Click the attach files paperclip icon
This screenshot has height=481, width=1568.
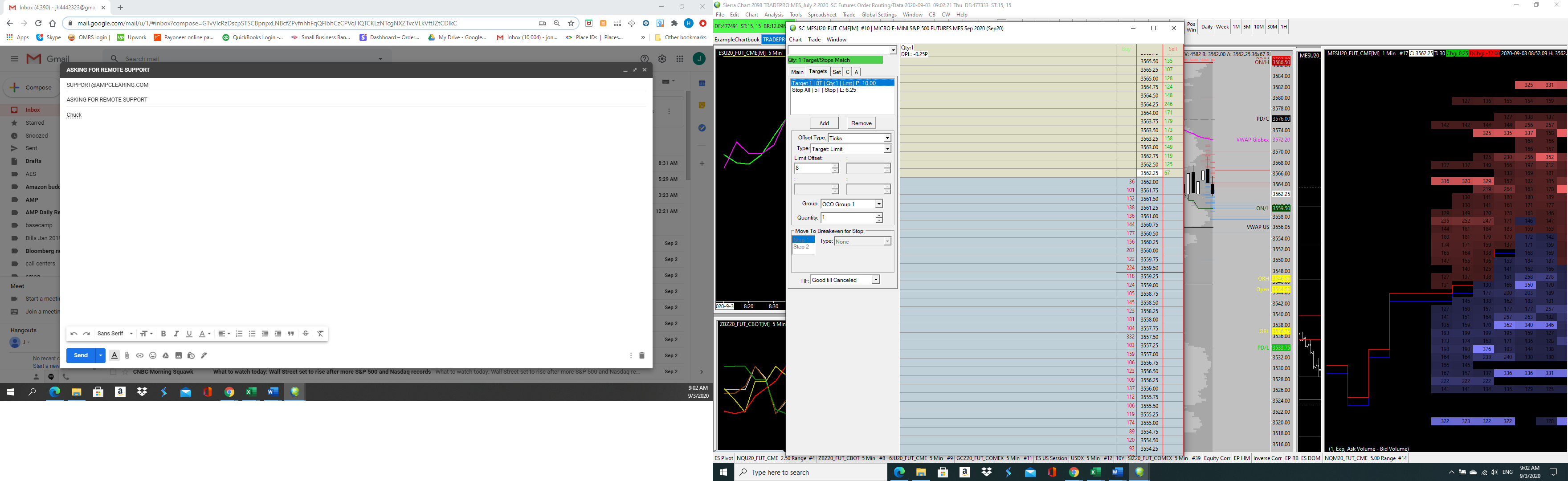(127, 355)
